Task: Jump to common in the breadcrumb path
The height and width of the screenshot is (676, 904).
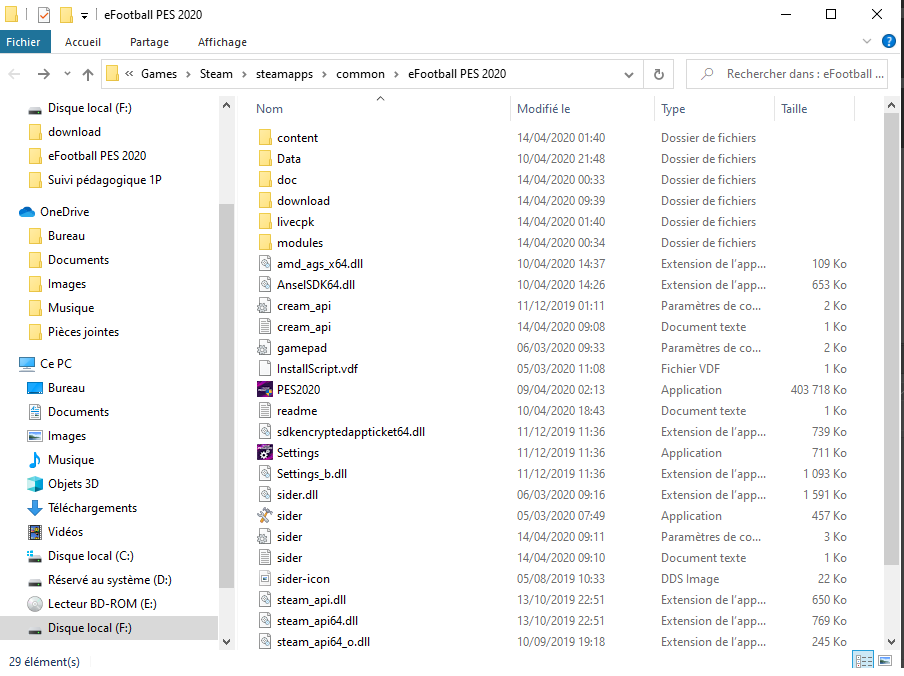Action: pyautogui.click(x=360, y=74)
